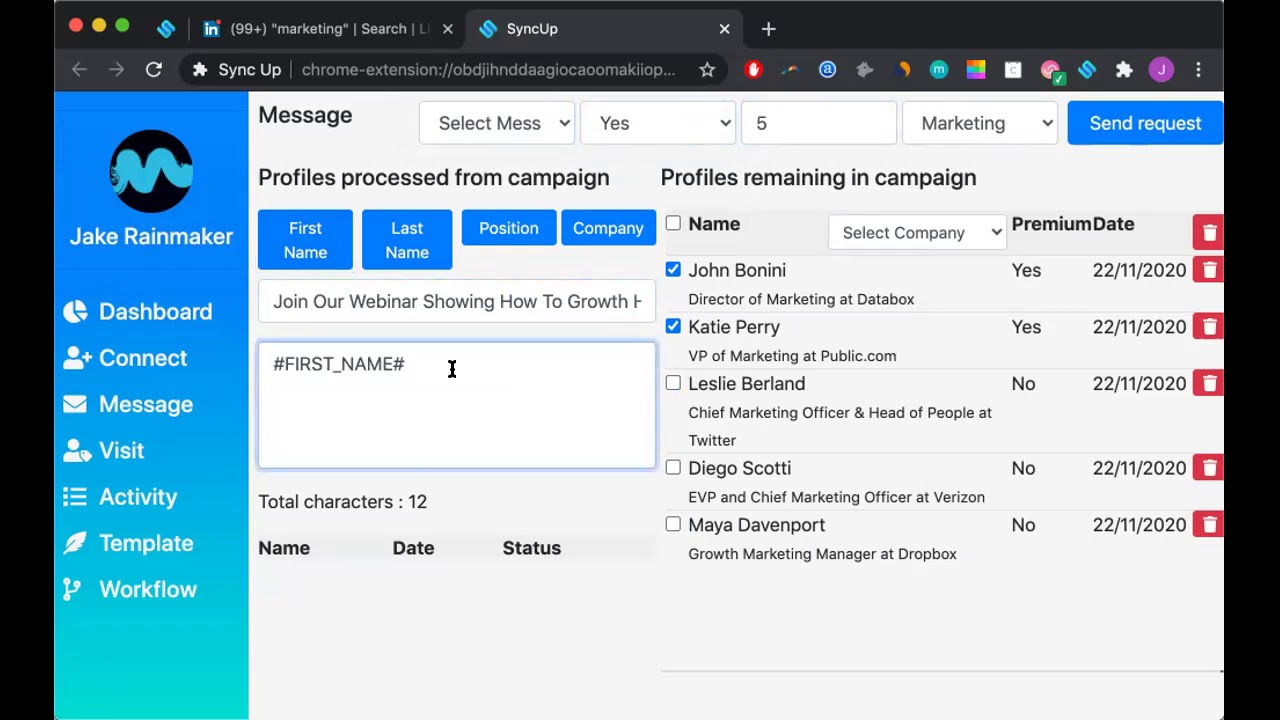
Task: Go to Workflow menu item
Action: (148, 590)
